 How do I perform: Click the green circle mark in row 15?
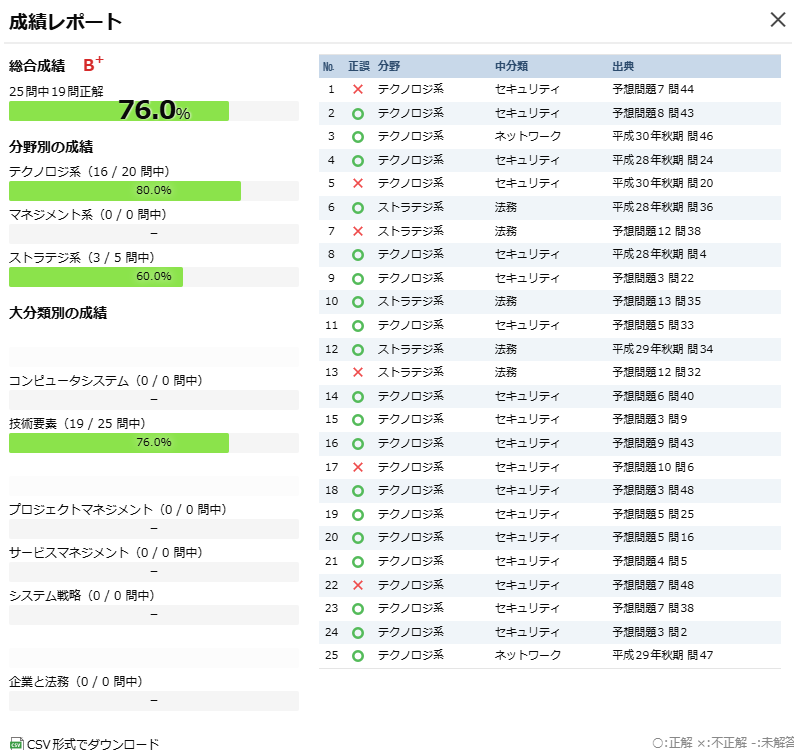358,420
